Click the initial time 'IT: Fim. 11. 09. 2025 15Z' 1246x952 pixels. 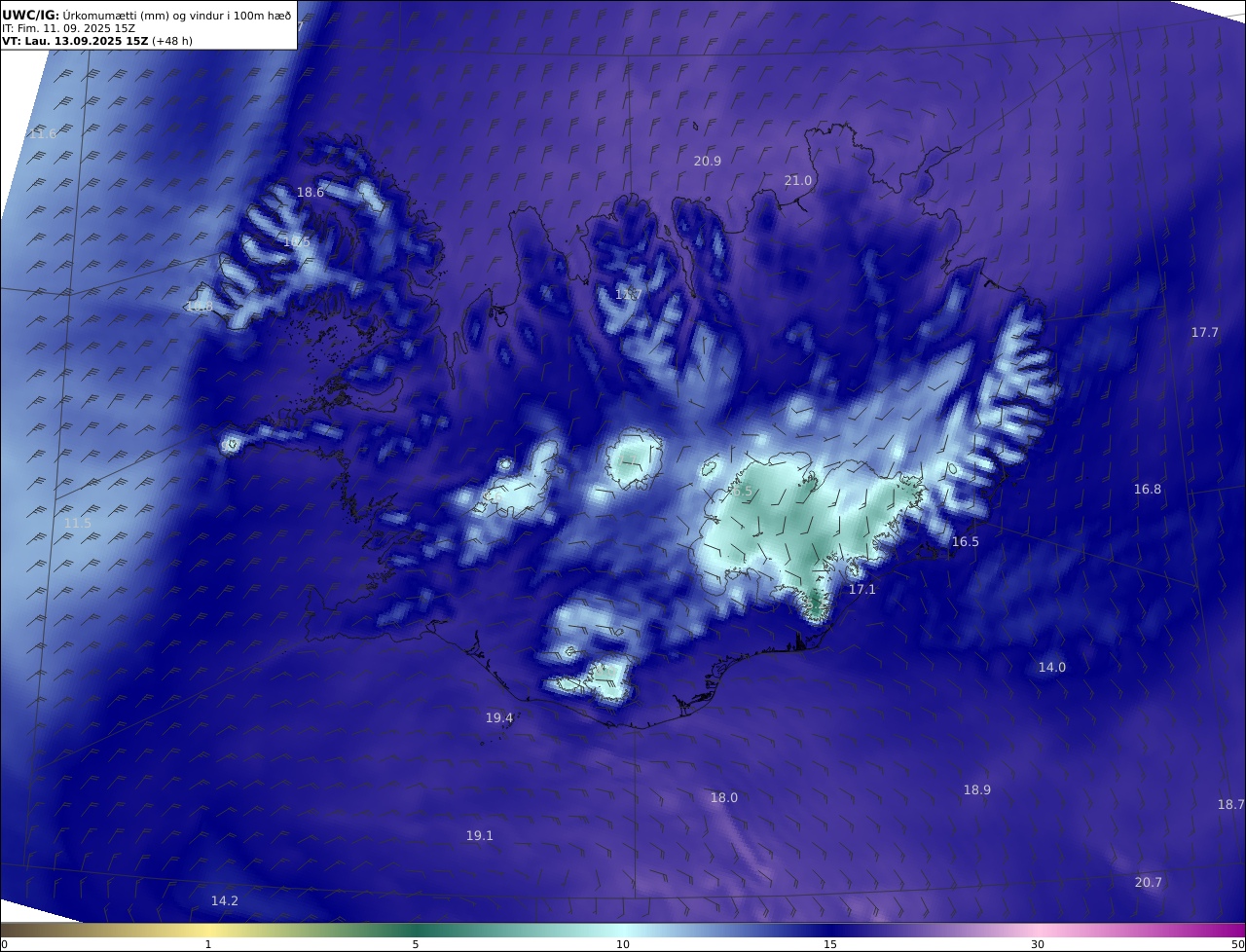[68, 29]
